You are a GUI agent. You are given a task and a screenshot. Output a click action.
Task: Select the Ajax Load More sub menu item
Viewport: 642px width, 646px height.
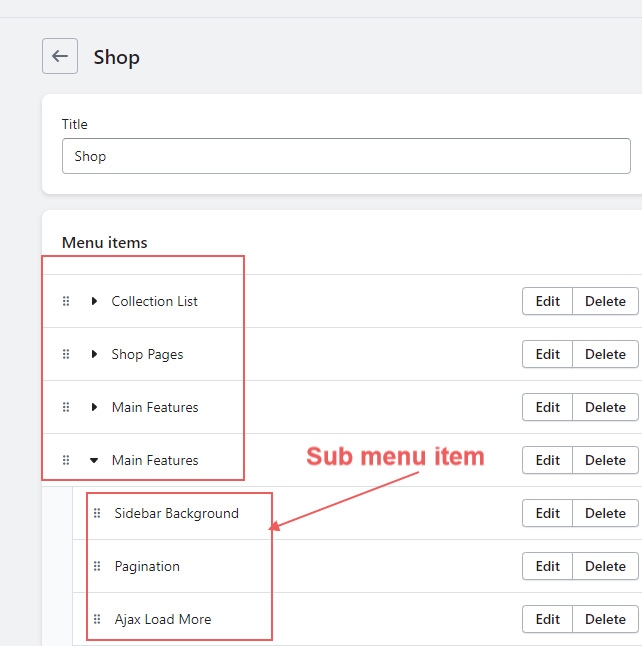tap(163, 619)
